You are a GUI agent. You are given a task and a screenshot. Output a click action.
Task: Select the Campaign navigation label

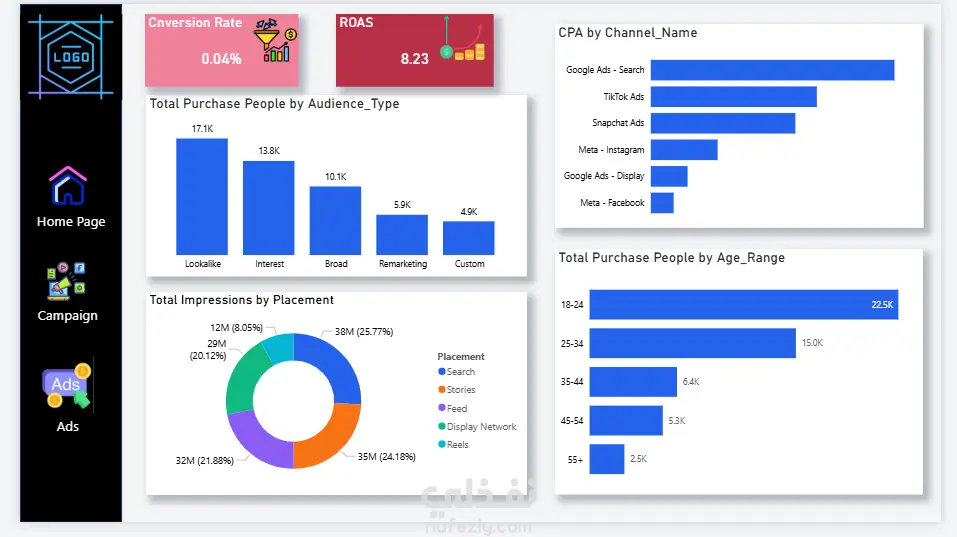pyautogui.click(x=67, y=315)
